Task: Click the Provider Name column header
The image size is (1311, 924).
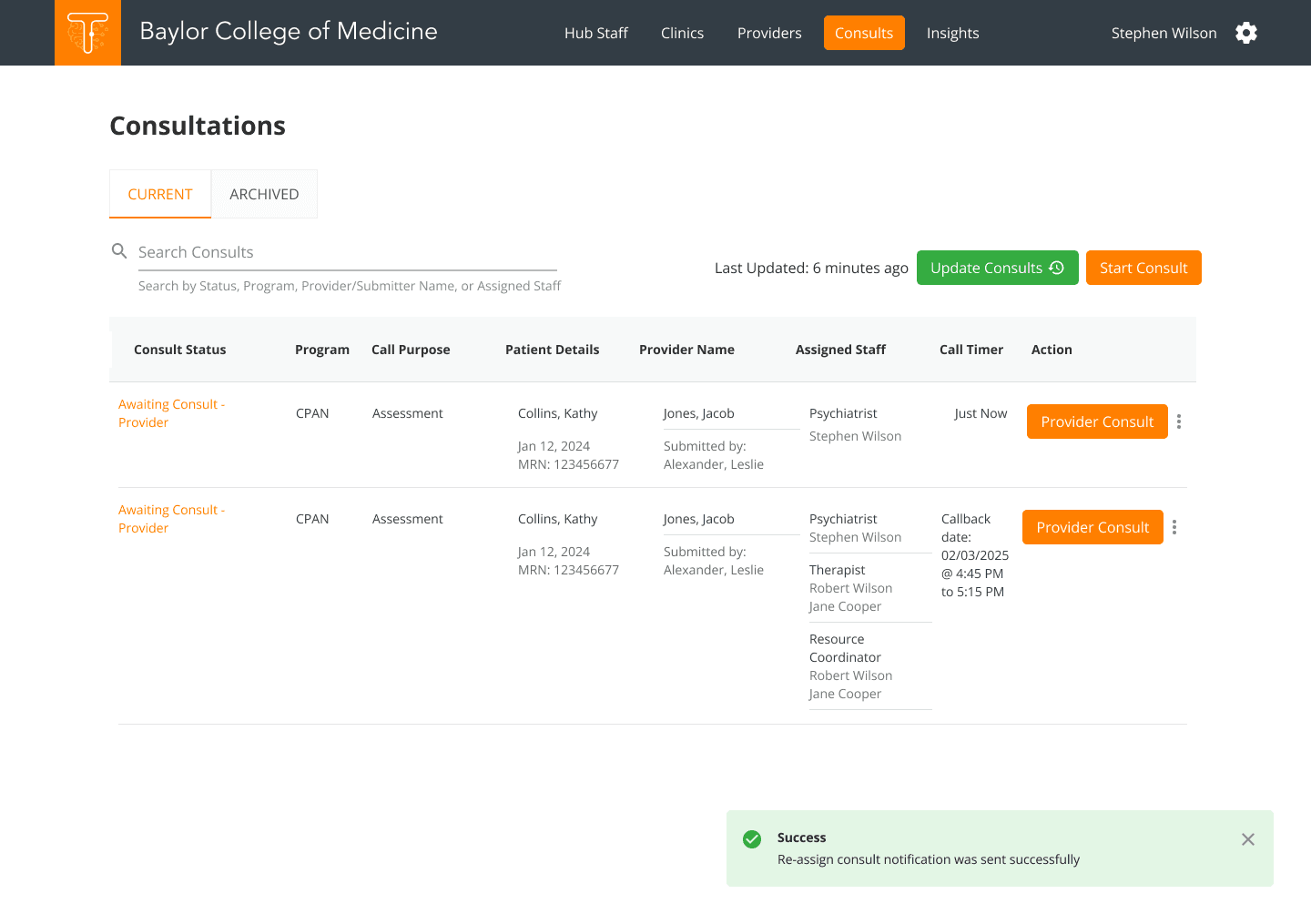Action: click(686, 350)
